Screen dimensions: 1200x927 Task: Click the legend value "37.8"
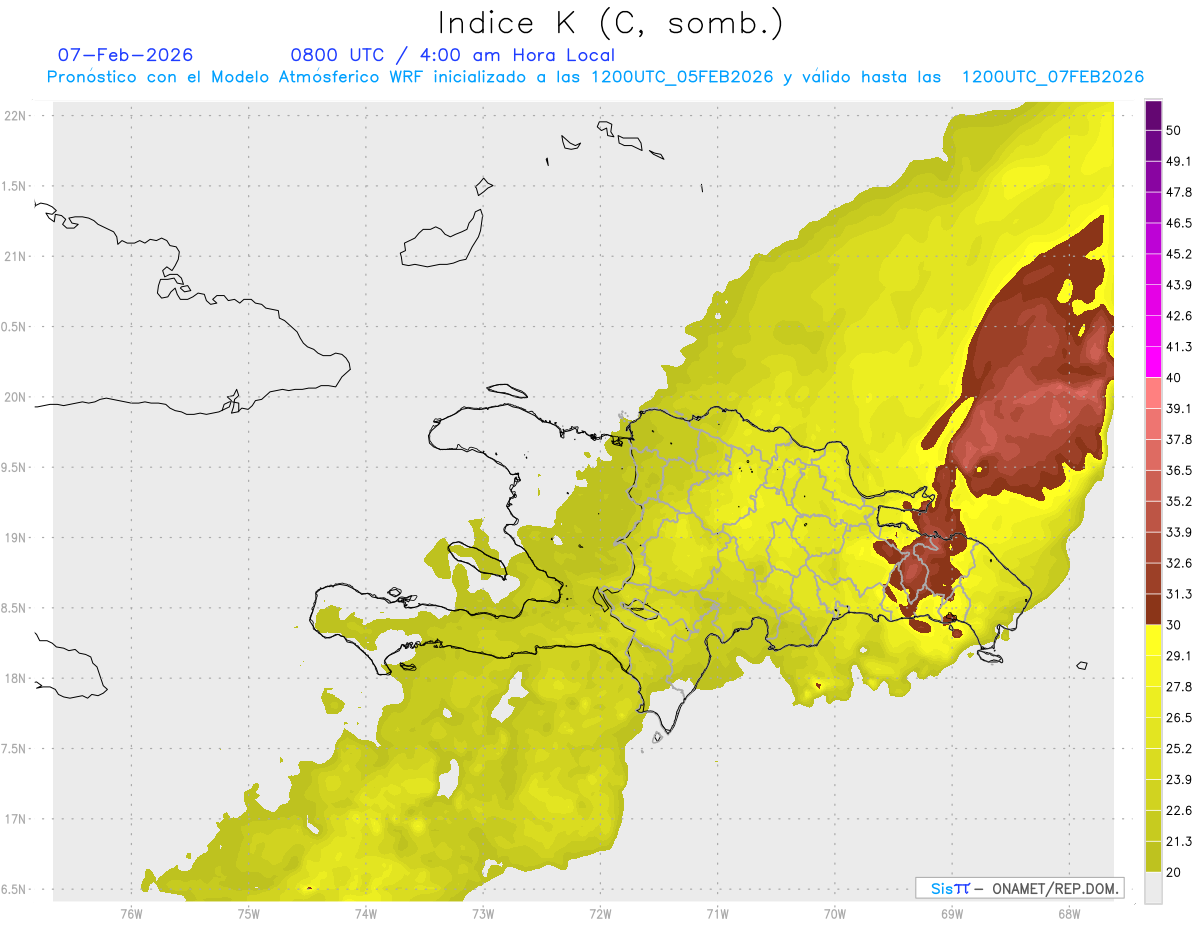(x=1179, y=439)
